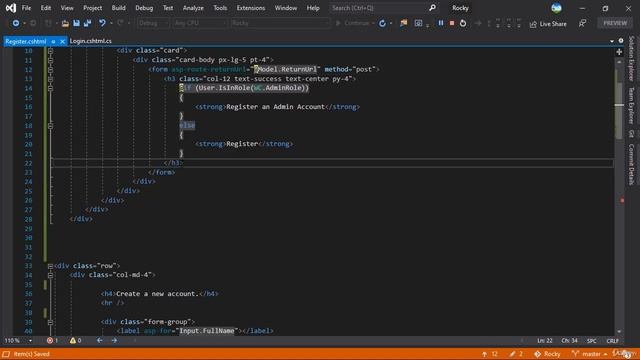
Task: Collapse the div class row on line 33
Action: [50, 266]
